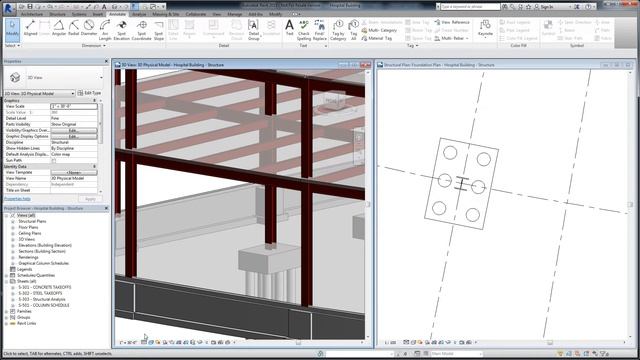Click the Tag by Category tool
This screenshot has height=360, width=640.
pos(338,30)
